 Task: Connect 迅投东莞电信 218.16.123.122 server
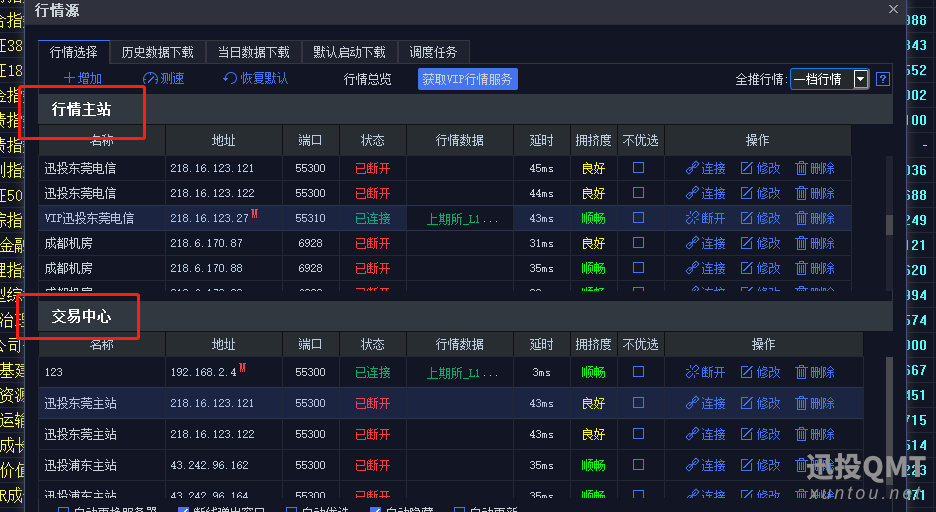pyautogui.click(x=706, y=193)
